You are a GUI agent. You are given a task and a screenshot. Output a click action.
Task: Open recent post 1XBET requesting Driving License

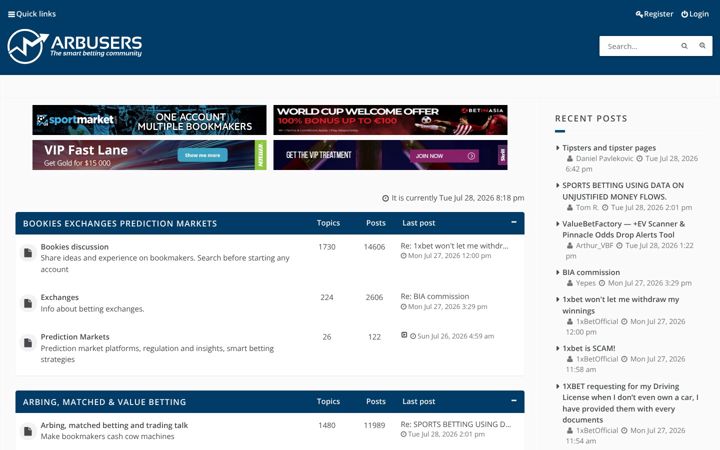click(x=630, y=403)
